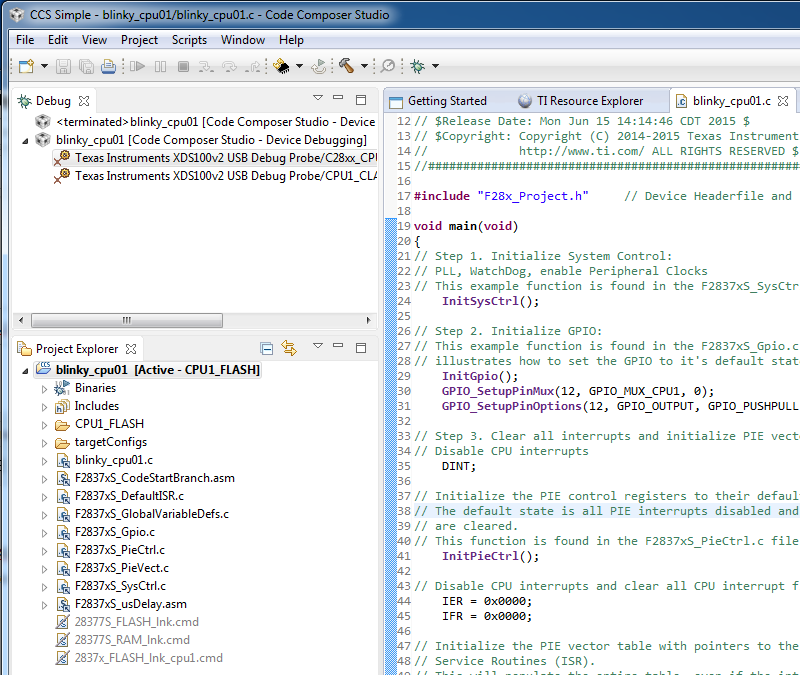This screenshot has width=800, height=675.
Task: Click the Search magnifier toolbar icon
Action: [388, 66]
